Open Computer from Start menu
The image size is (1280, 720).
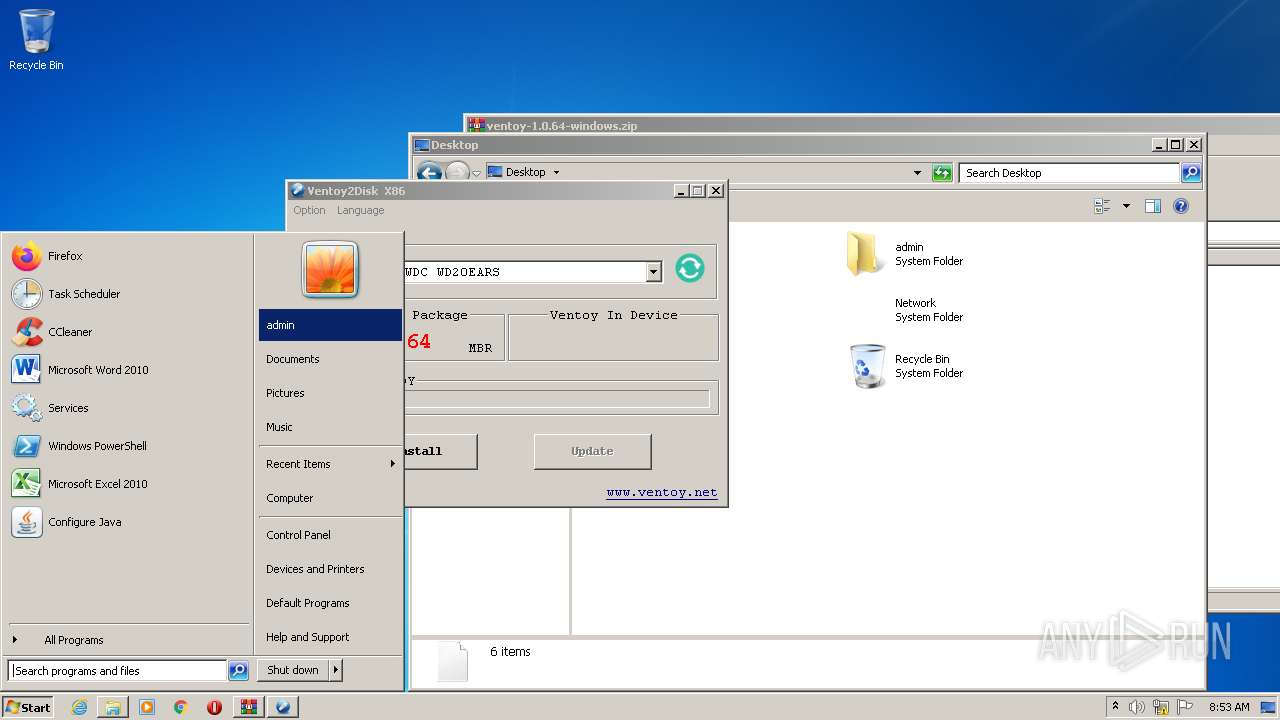click(330, 498)
